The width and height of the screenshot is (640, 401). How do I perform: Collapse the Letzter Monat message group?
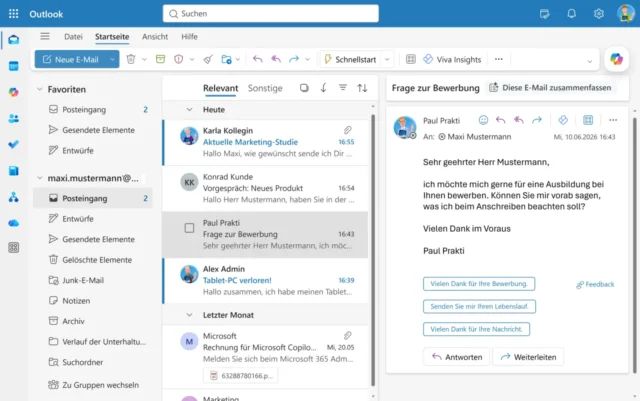click(189, 315)
